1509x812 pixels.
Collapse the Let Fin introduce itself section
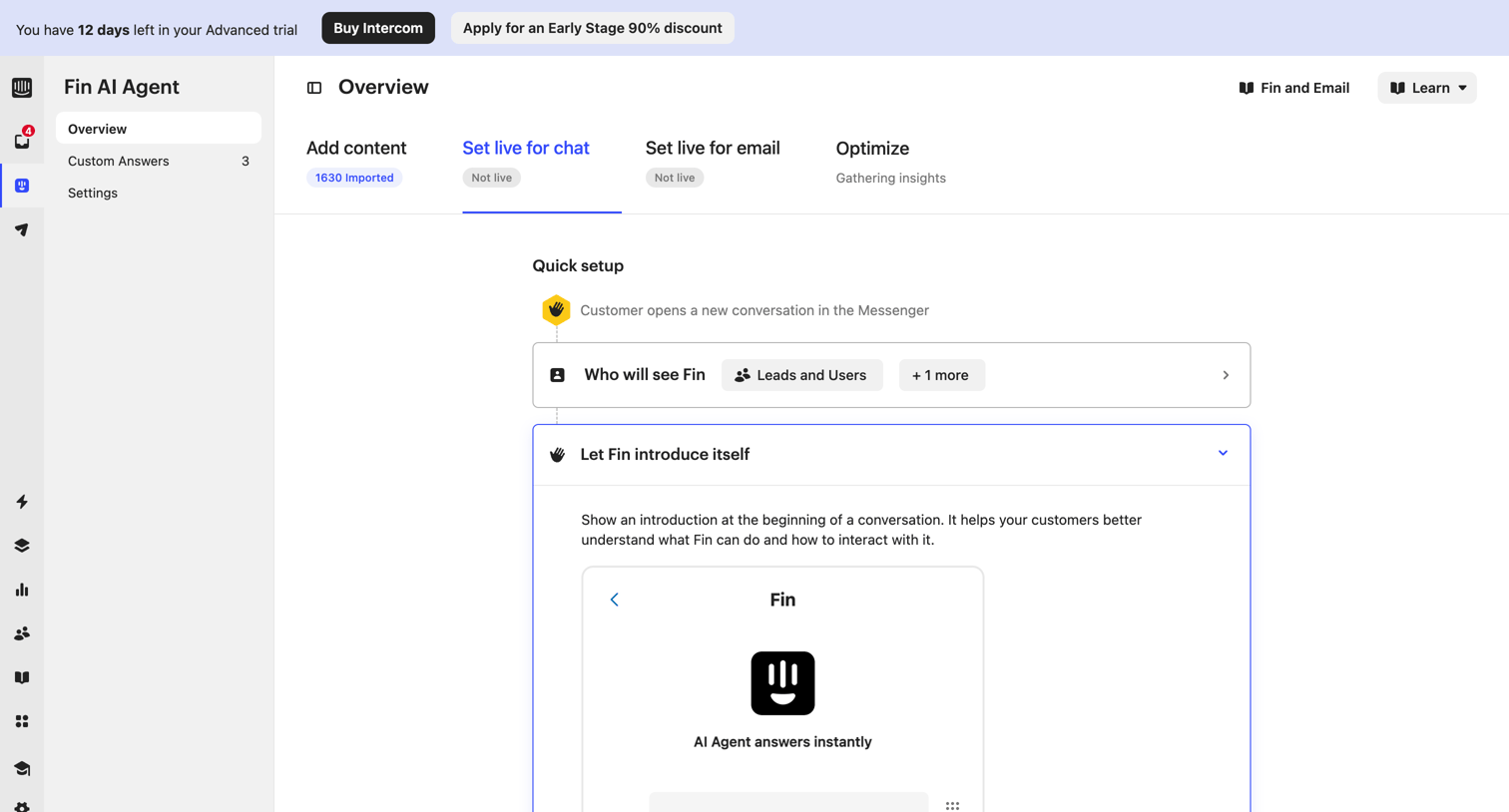(x=1223, y=453)
